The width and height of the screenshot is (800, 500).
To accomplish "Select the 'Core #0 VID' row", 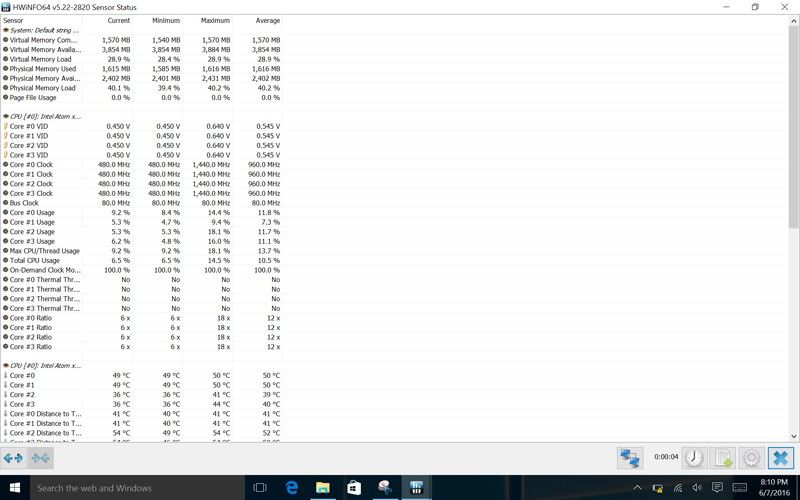I will tap(141, 126).
